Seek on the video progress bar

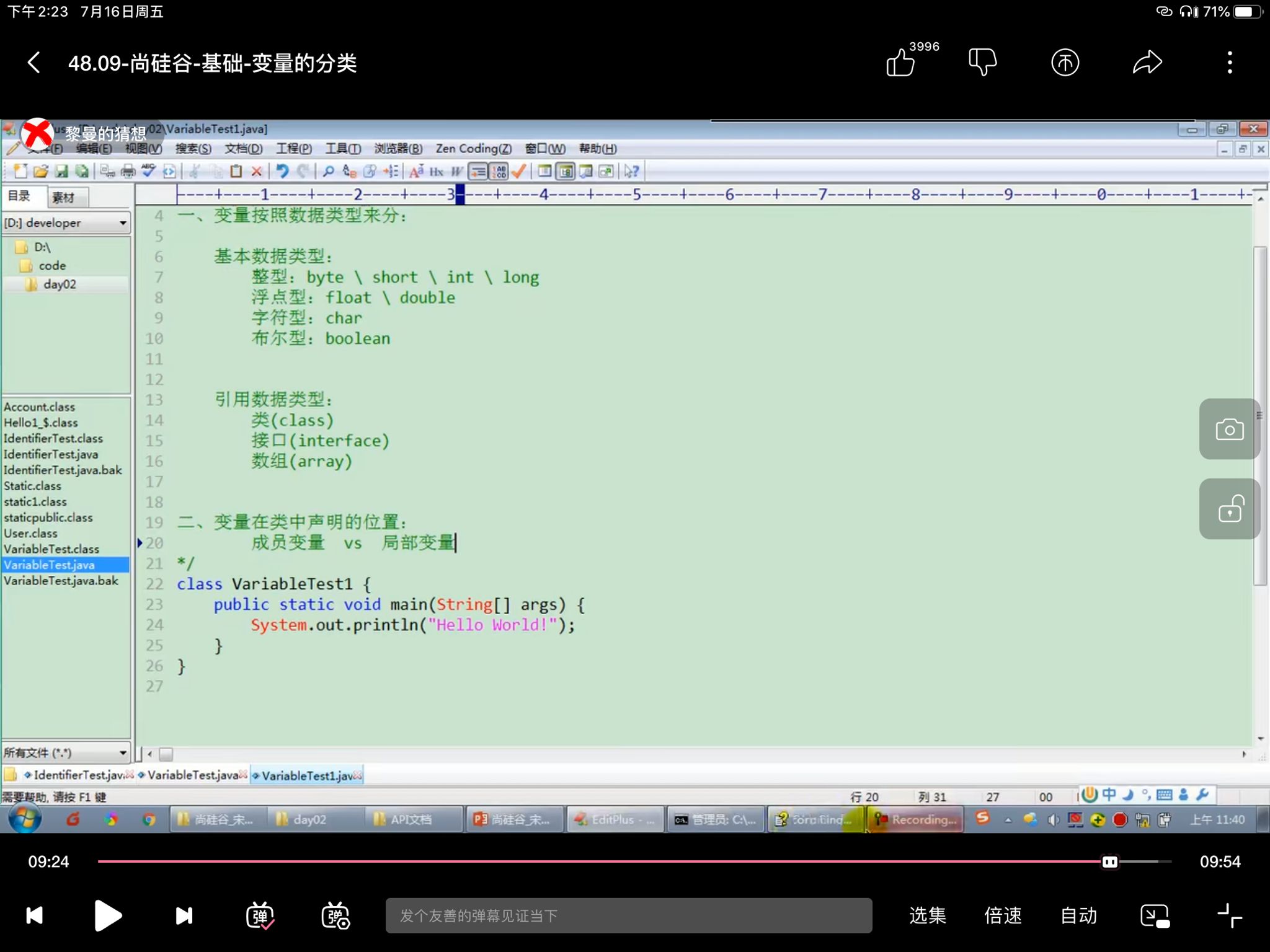click(x=634, y=862)
